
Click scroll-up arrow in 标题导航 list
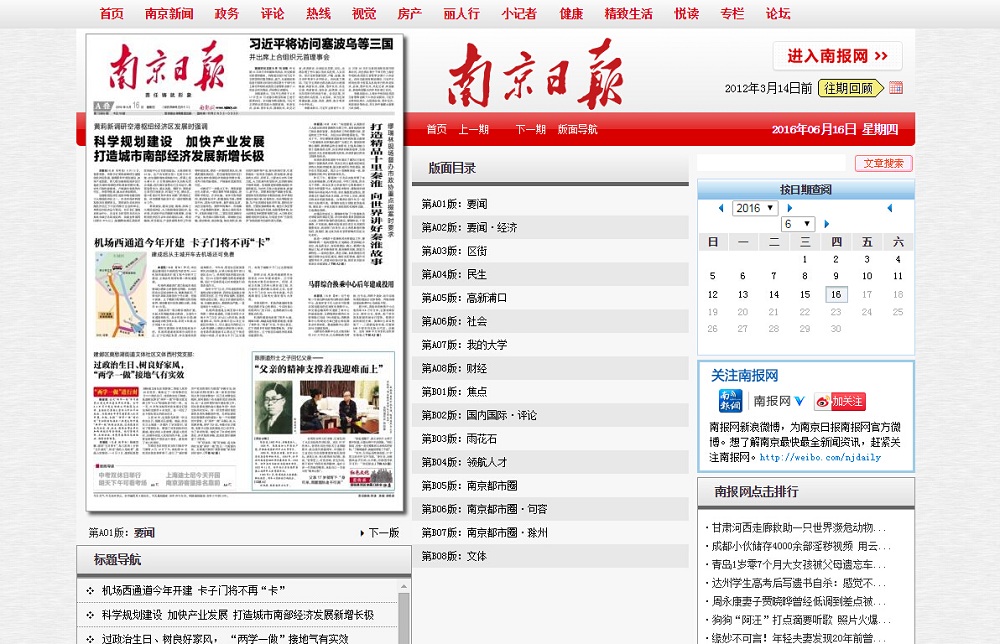click(x=404, y=587)
